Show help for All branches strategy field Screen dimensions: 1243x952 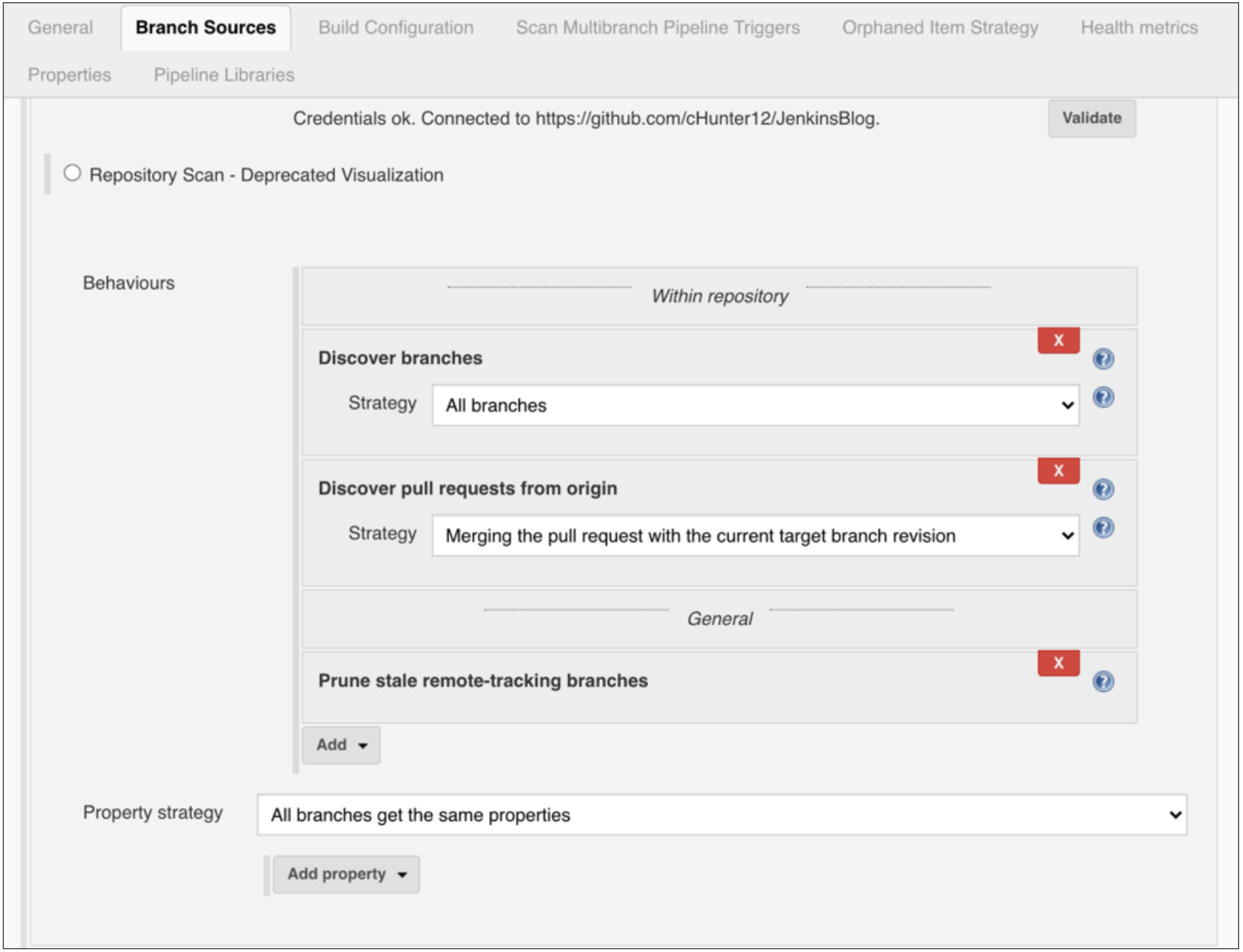coord(1103,397)
